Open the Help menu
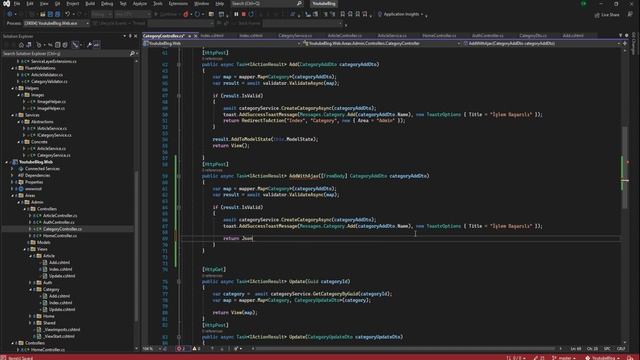This screenshot has height=360, width=640. (220, 4)
